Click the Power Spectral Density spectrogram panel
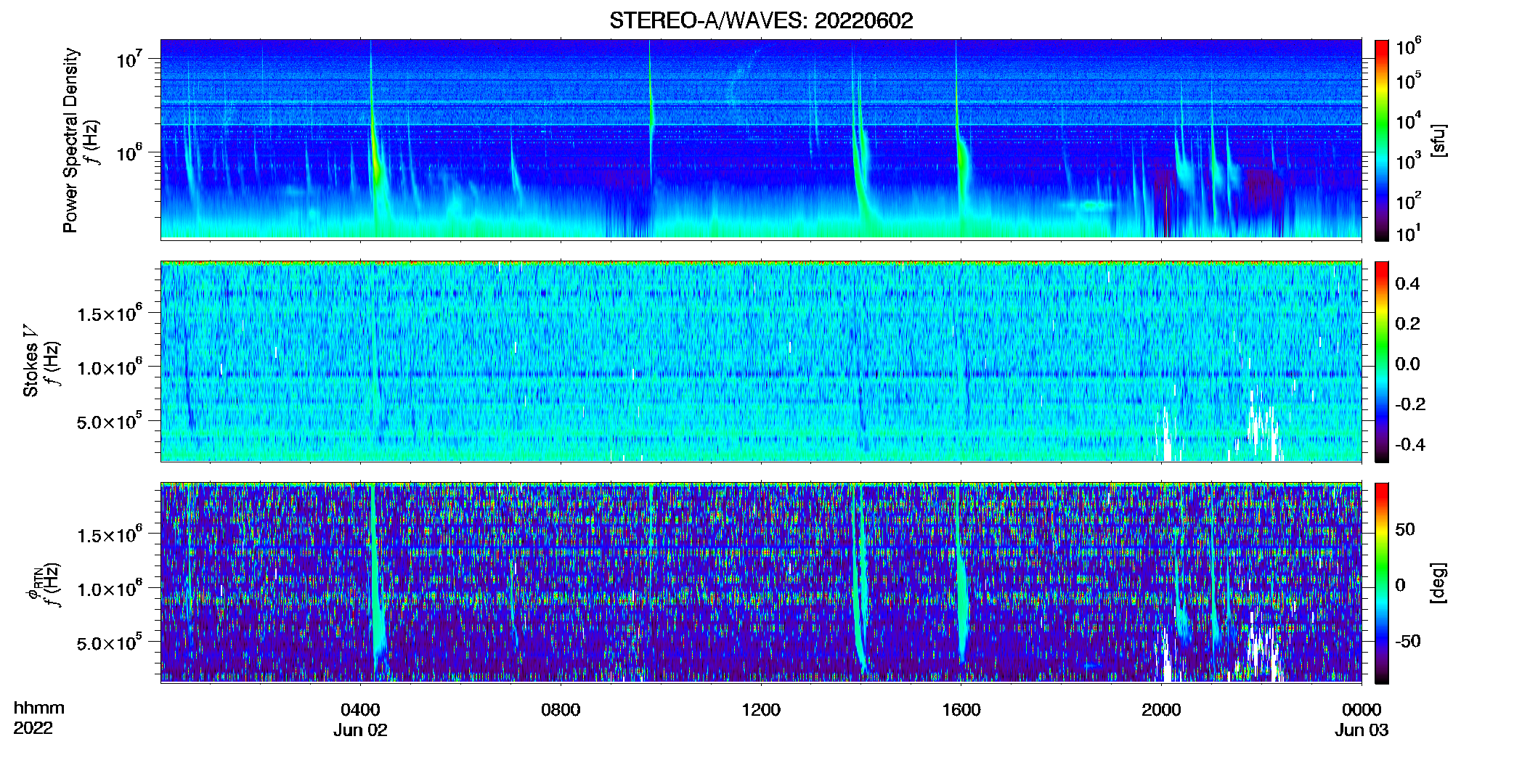Screen dimensions: 1522x784 pyautogui.click(x=761, y=139)
